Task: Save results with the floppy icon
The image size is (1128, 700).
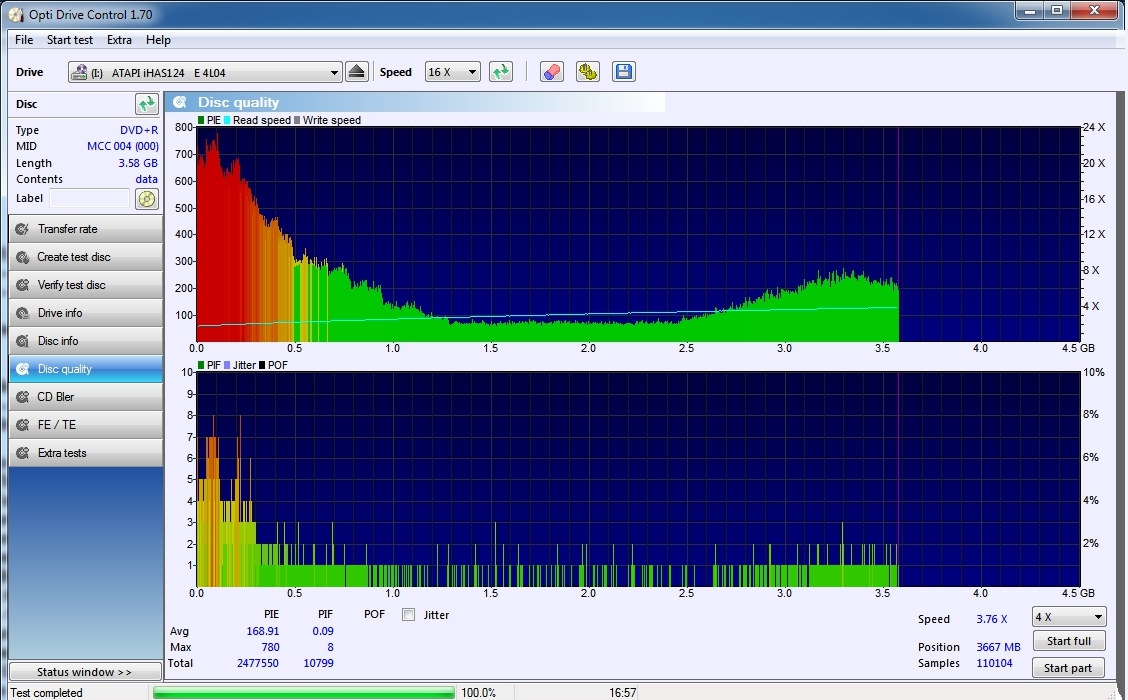Action: click(x=624, y=72)
